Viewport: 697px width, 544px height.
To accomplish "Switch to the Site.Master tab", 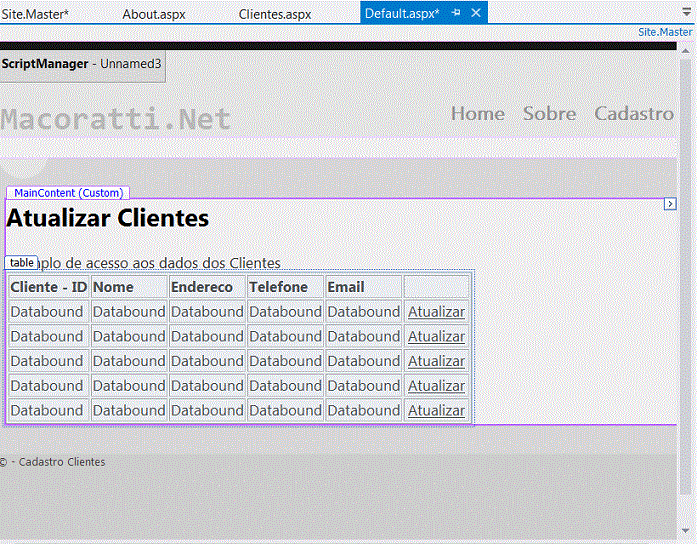I will pyautogui.click(x=35, y=14).
